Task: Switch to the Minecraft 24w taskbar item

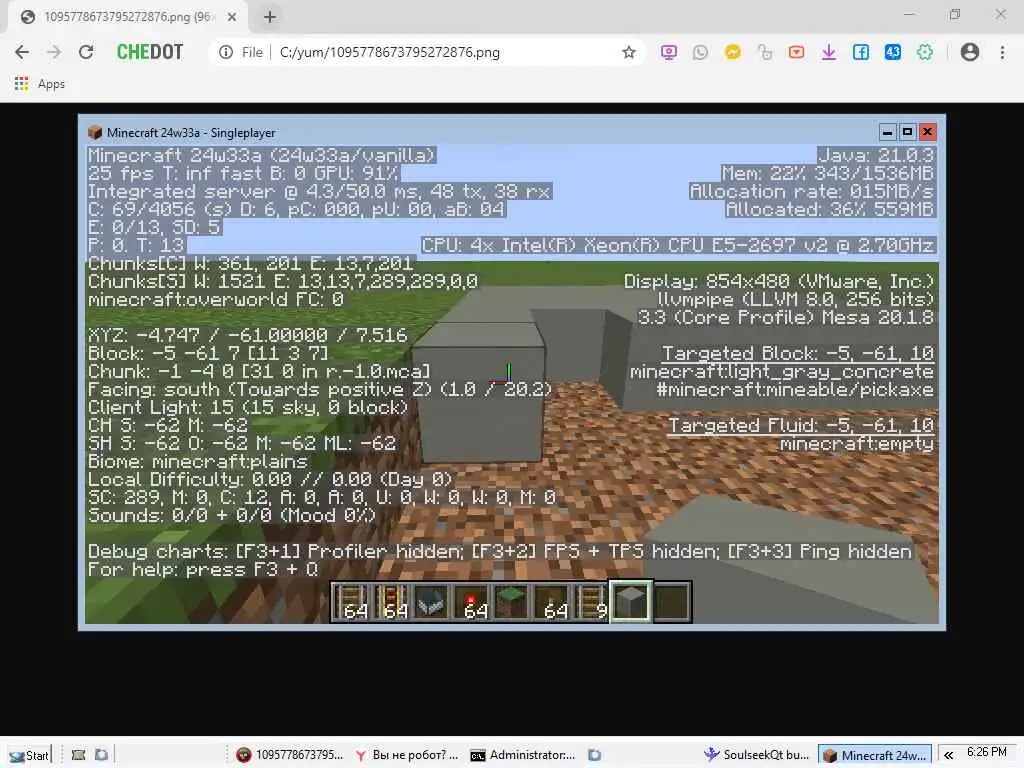Action: tap(875, 756)
